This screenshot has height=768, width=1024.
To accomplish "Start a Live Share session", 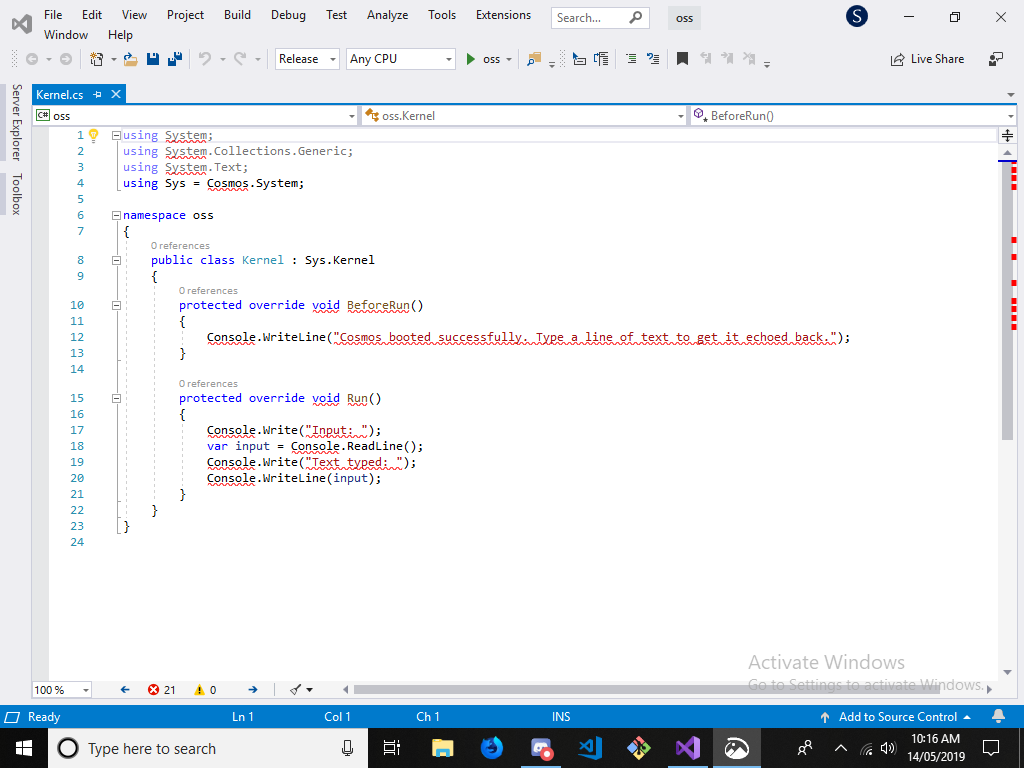I will pos(927,59).
